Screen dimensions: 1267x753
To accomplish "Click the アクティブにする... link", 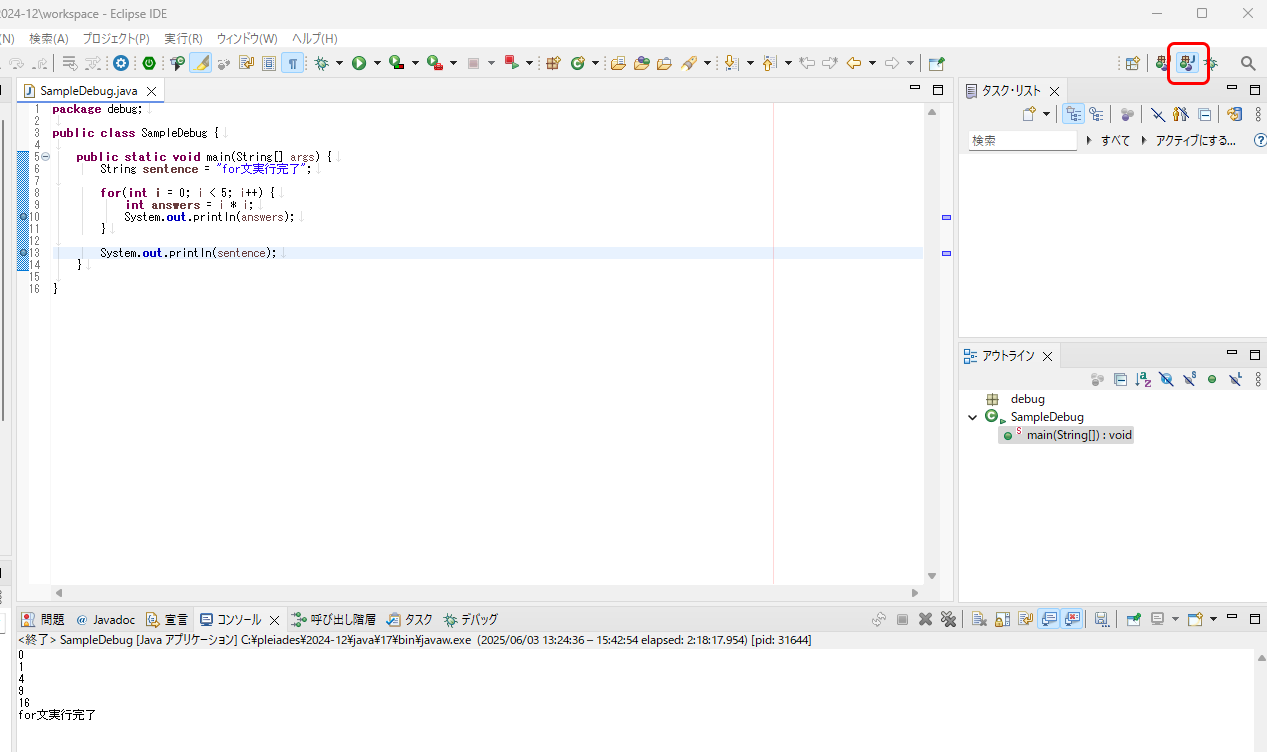I will pos(1195,141).
